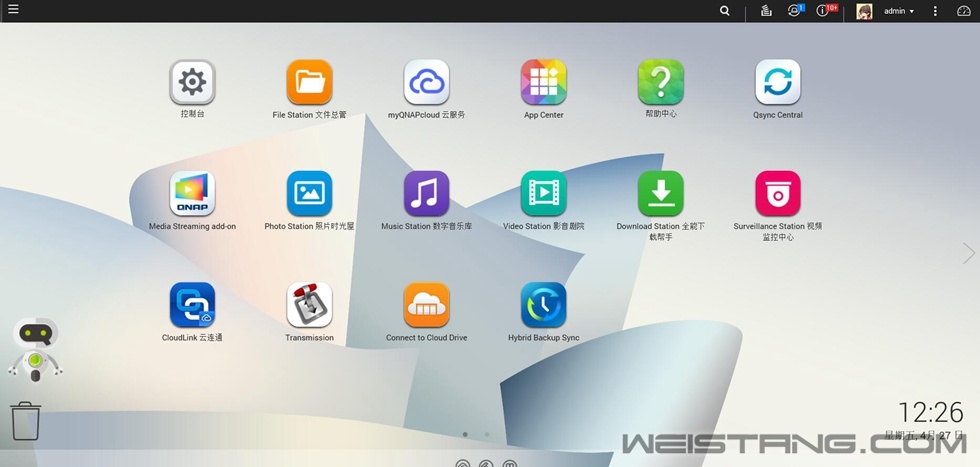Open myQNAPcloud 云服务 app
Screen dimensions: 980x467
coord(426,82)
